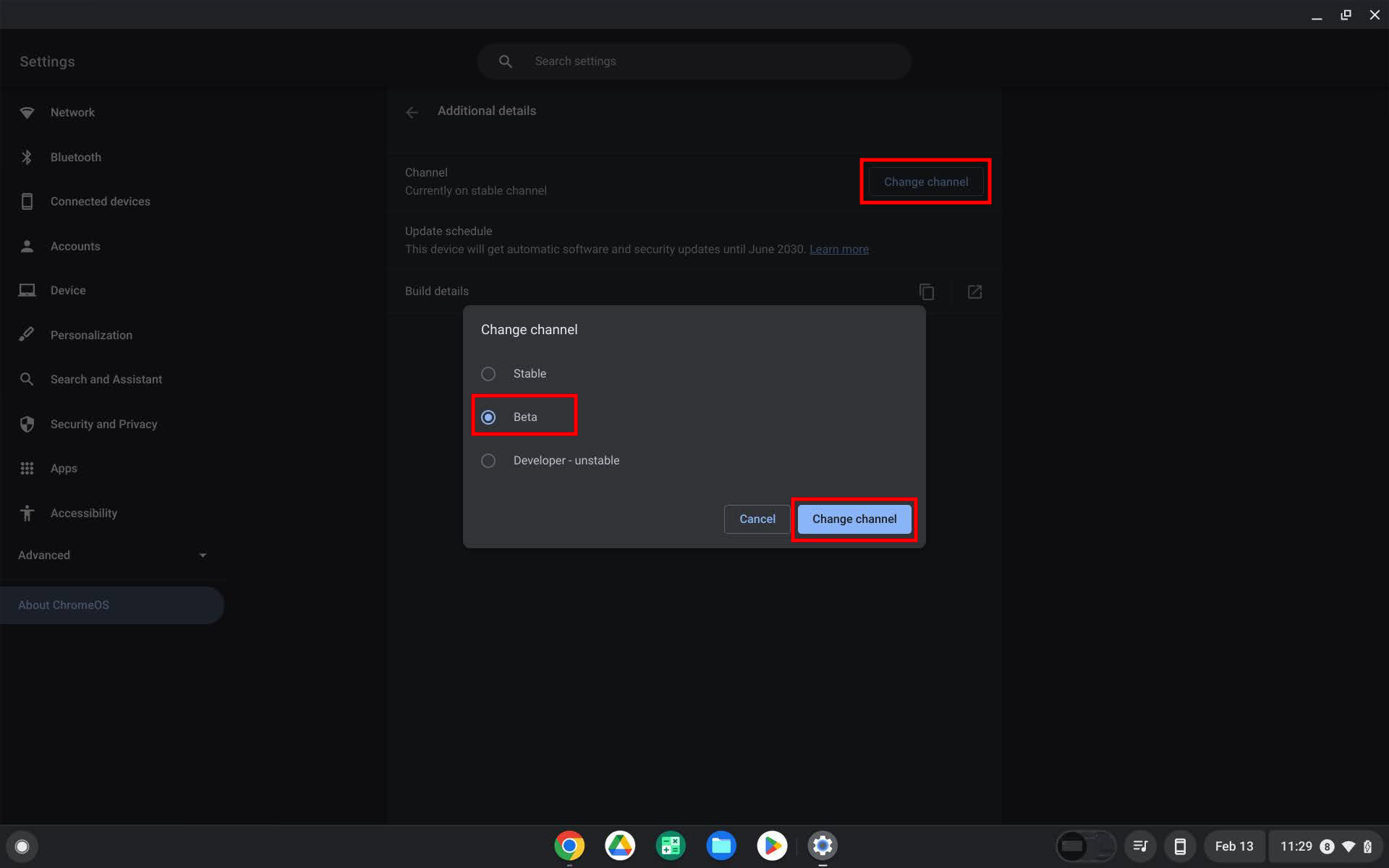This screenshot has height=868, width=1389.
Task: Click the back arrow on Additional details
Action: coord(412,110)
